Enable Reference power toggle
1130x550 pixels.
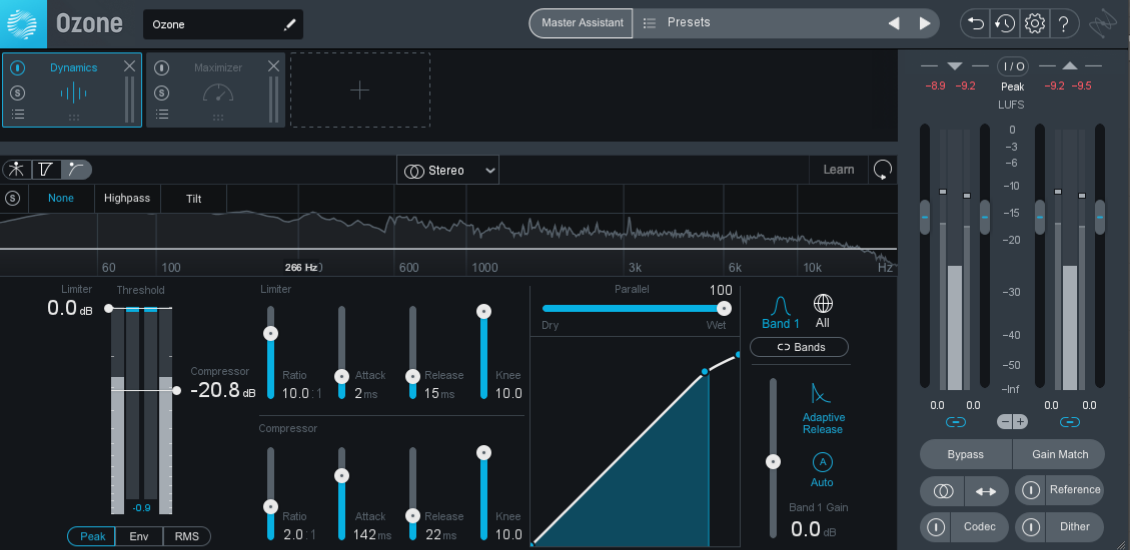click(1031, 490)
